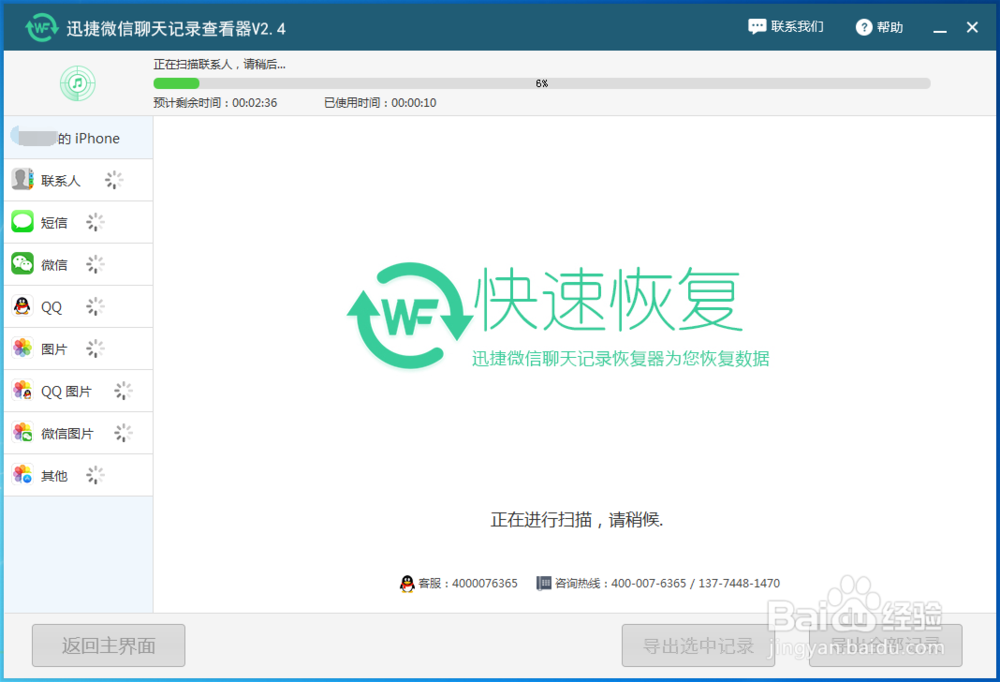Click the green scan progress bar
1000x682 pixels.
click(177, 83)
